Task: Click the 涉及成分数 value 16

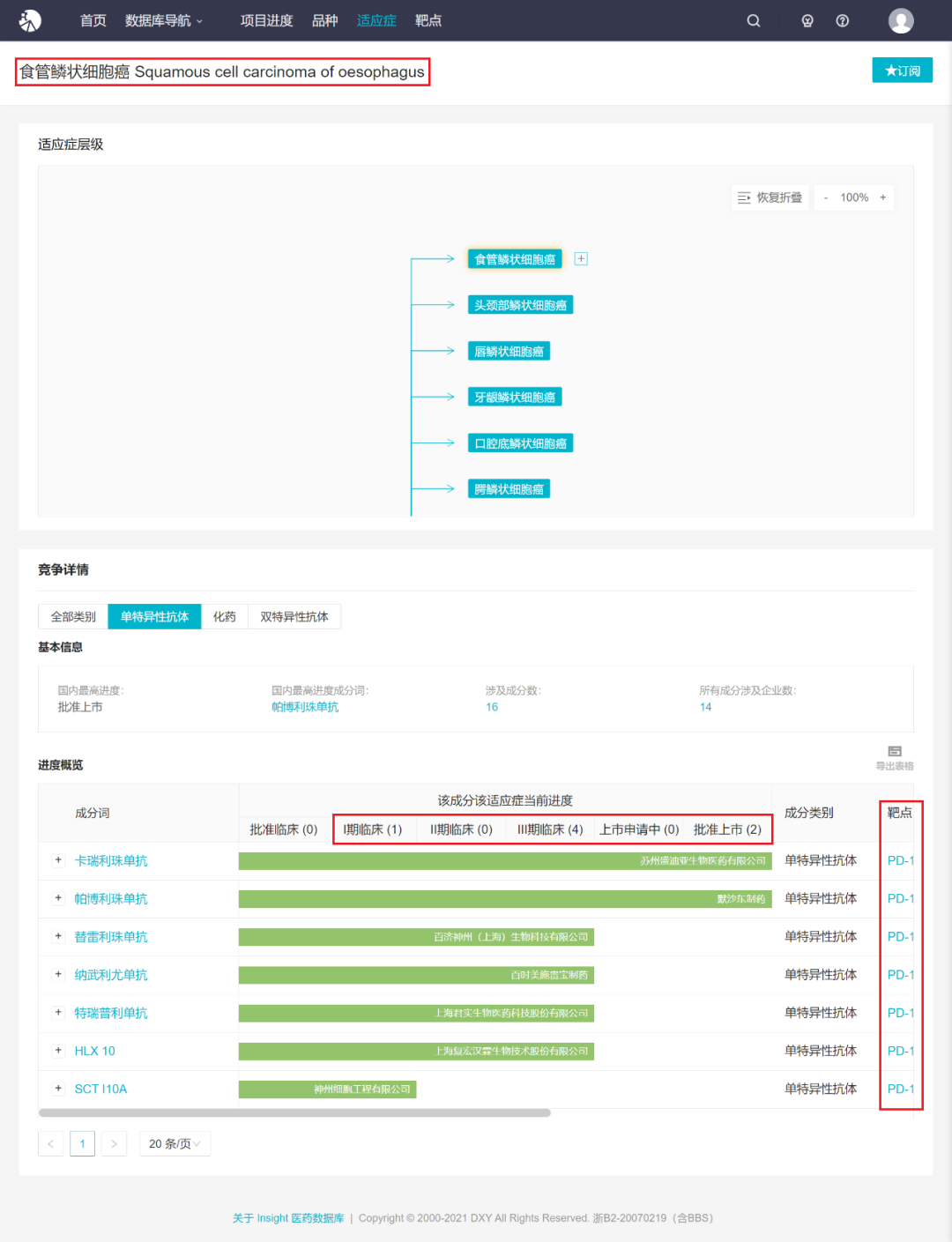Action: pos(492,707)
